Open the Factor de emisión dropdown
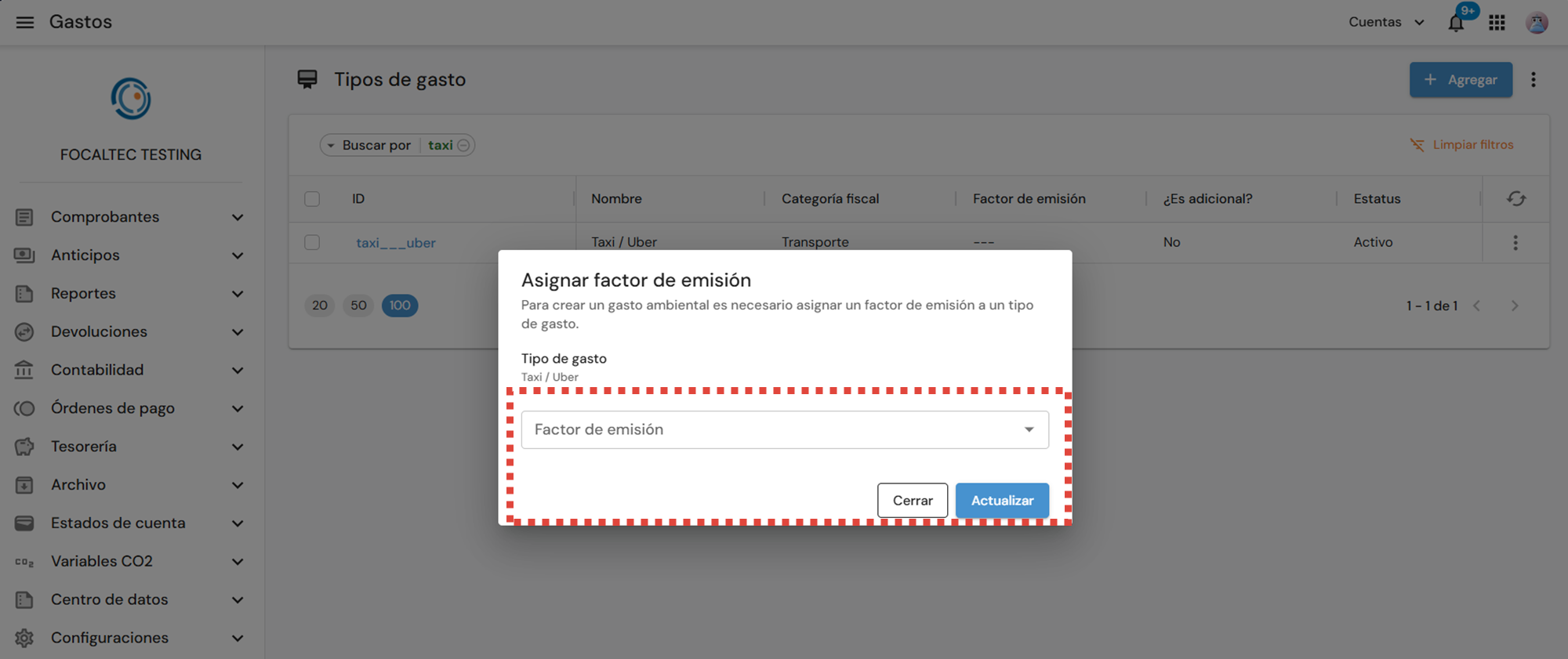This screenshot has height=659, width=1568. click(785, 430)
